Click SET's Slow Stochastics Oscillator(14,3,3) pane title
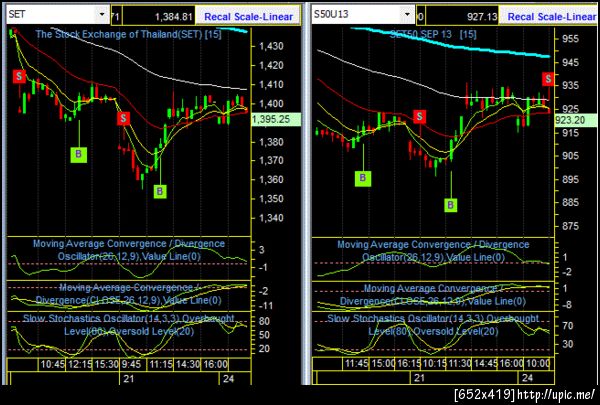 129,325
